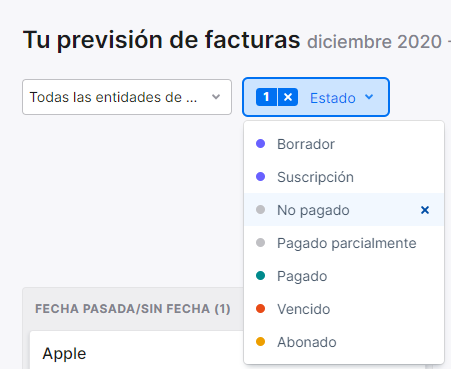Click the gray dot next to No pagado
Image resolution: width=451 pixels, height=369 pixels.
pyautogui.click(x=260, y=210)
